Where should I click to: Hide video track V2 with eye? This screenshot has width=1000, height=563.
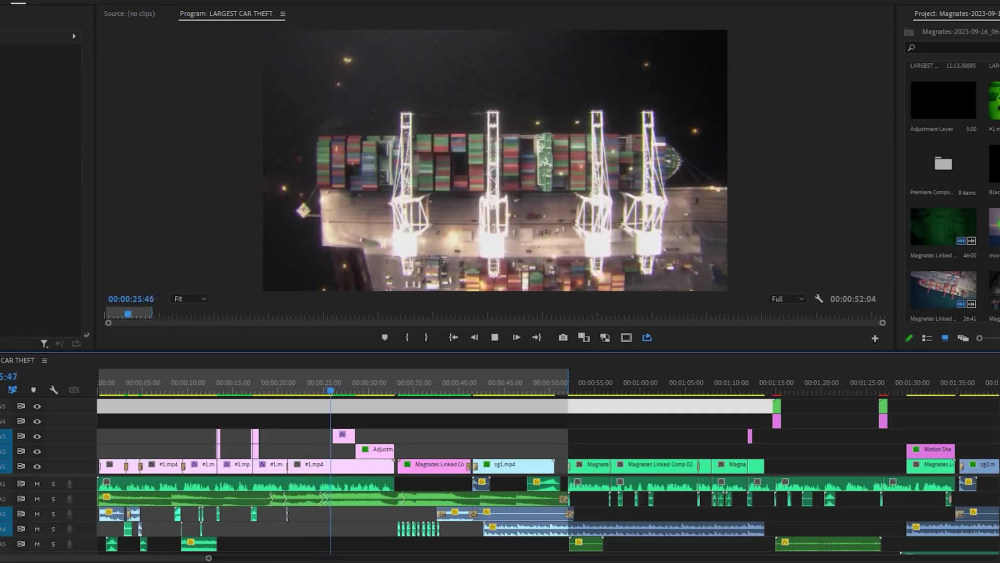tap(37, 451)
